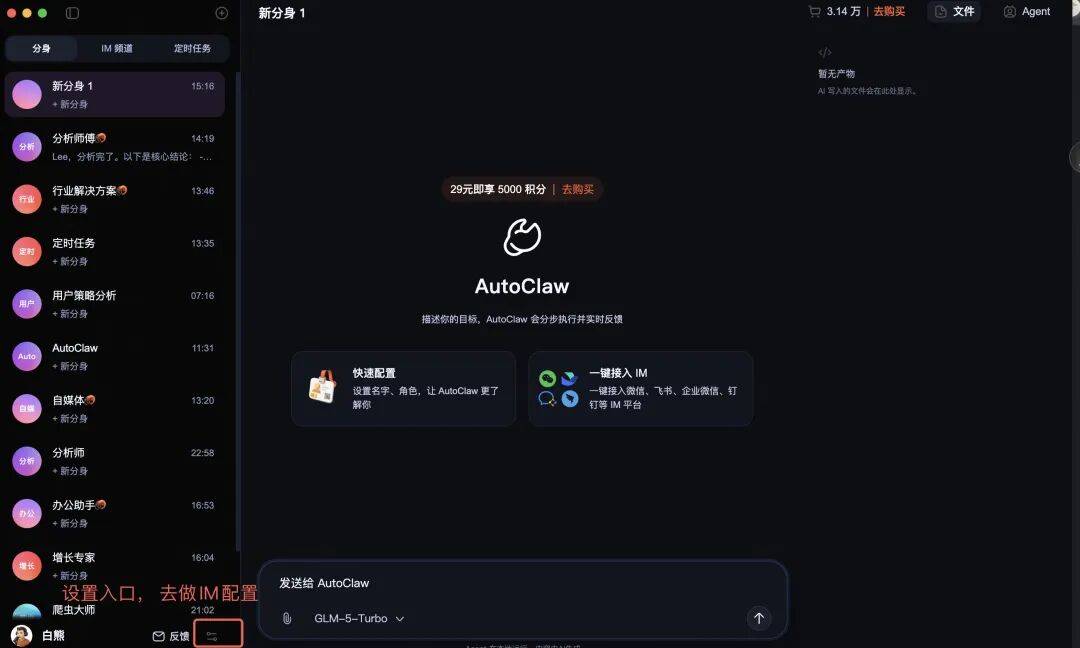The height and width of the screenshot is (648, 1080).
Task: Open the 反馈 feedback button
Action: (x=171, y=636)
